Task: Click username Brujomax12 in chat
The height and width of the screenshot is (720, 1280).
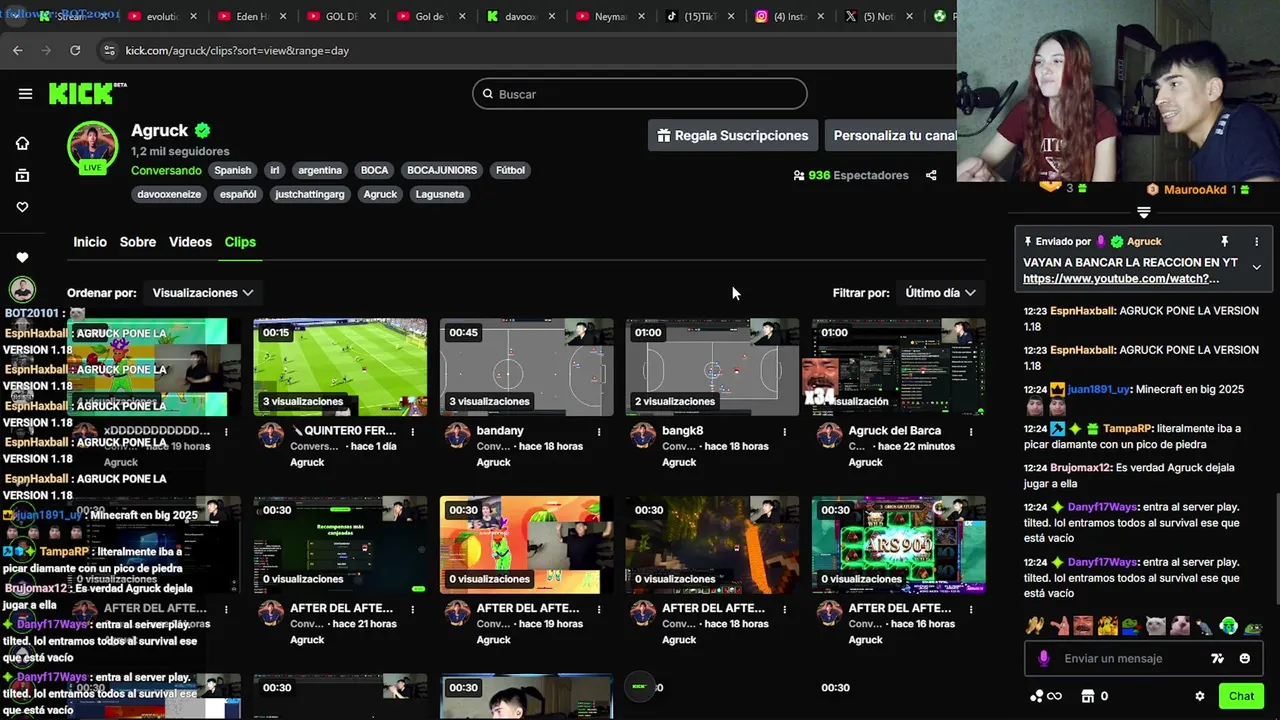Action: point(1081,467)
